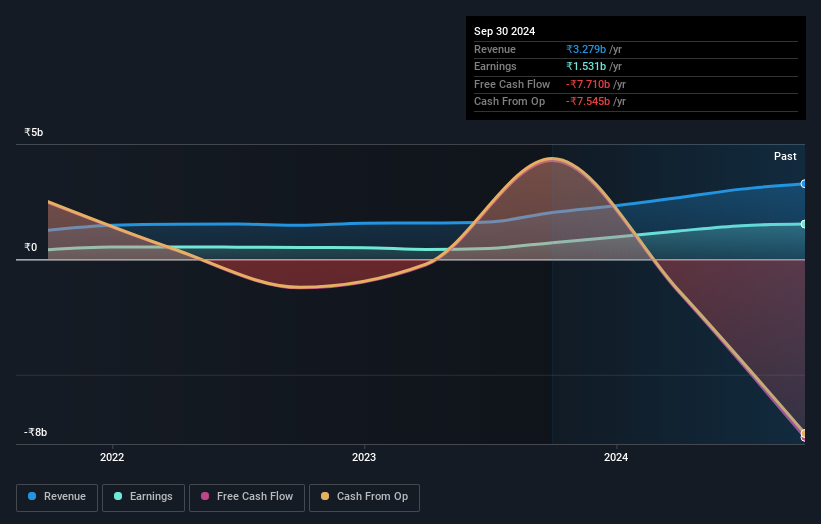The image size is (821, 524).
Task: Select the Earnings endpoint marker on chart
Action: pos(804,224)
